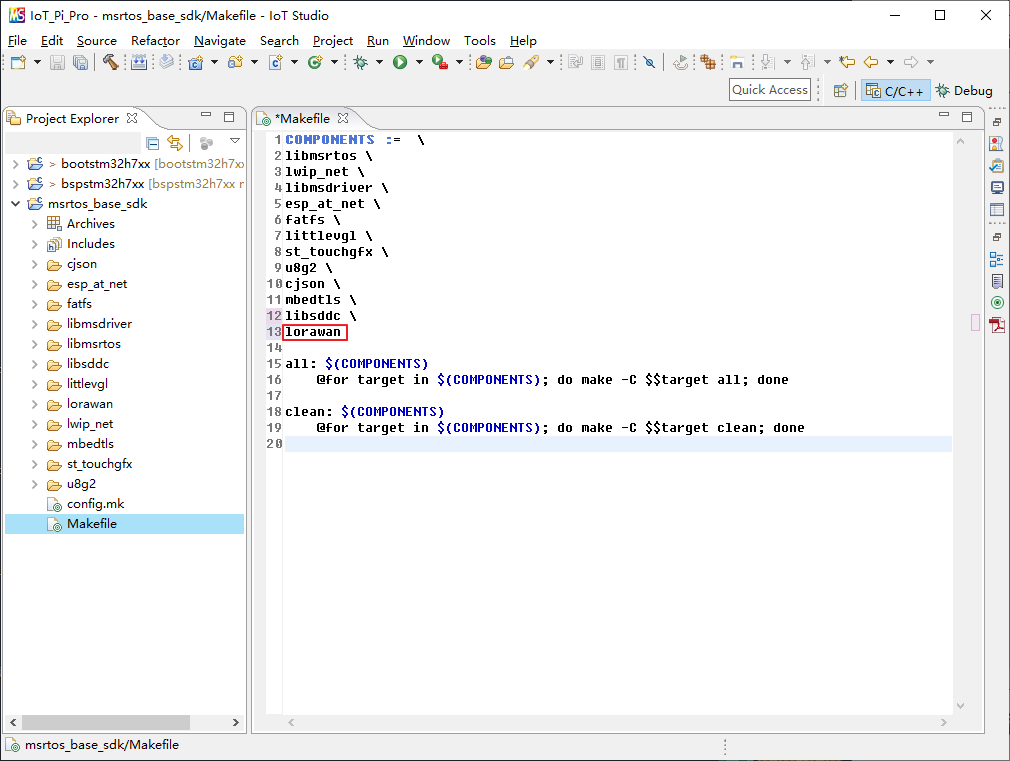The image size is (1010, 761).
Task: Click the Build hammer icon
Action: coord(110,62)
